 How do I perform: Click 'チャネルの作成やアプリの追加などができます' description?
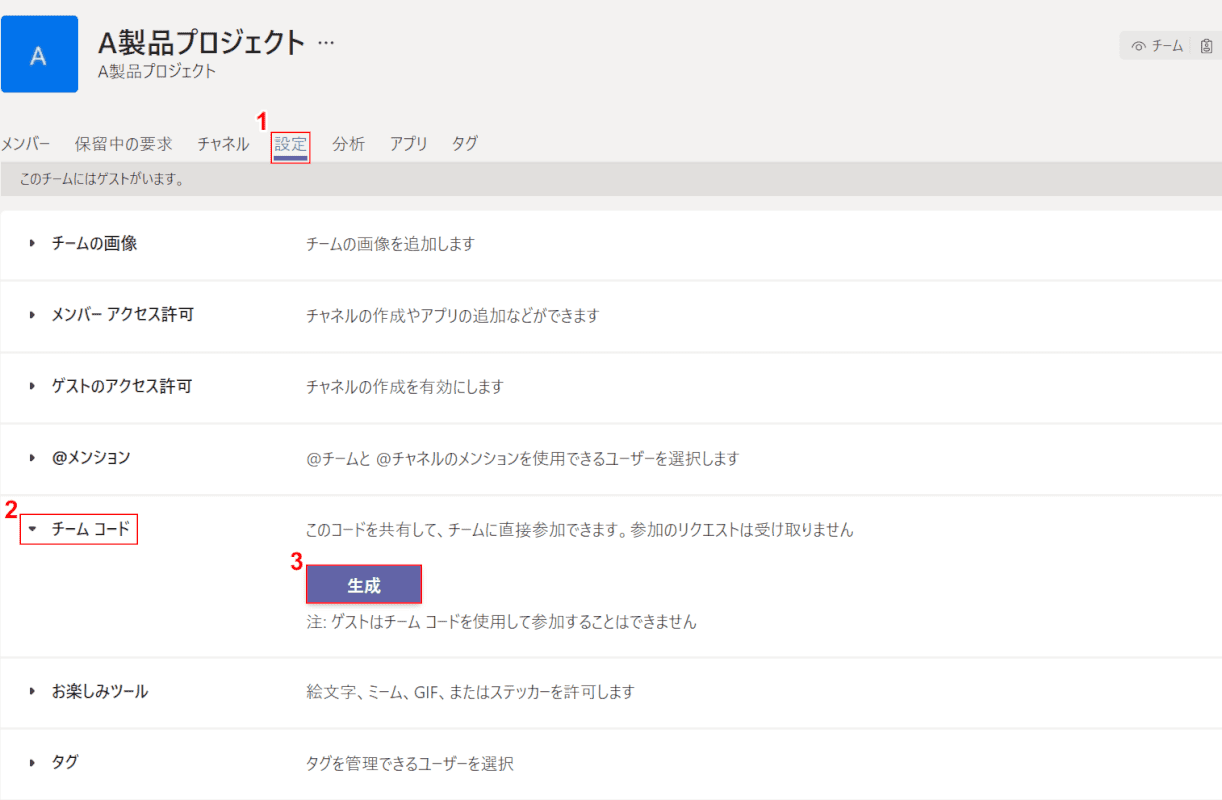(452, 315)
